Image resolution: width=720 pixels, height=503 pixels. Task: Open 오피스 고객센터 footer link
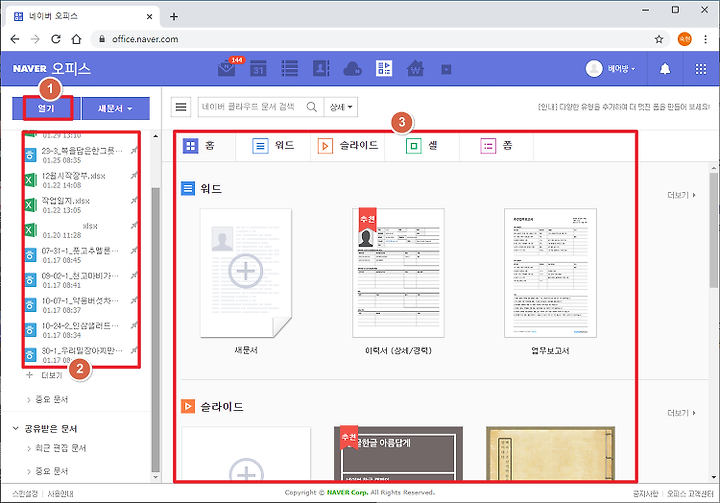pos(690,493)
